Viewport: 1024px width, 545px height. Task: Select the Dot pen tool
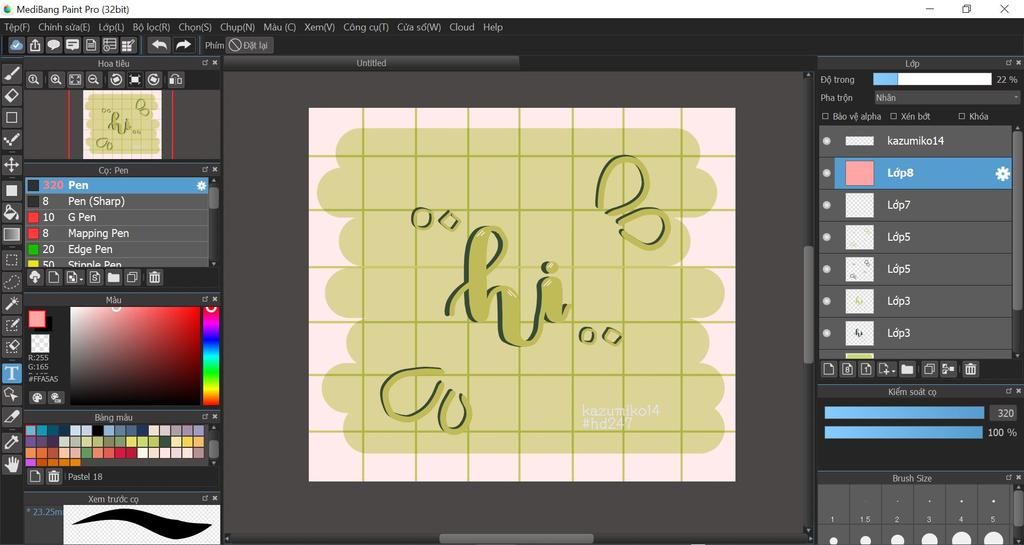click(12, 140)
